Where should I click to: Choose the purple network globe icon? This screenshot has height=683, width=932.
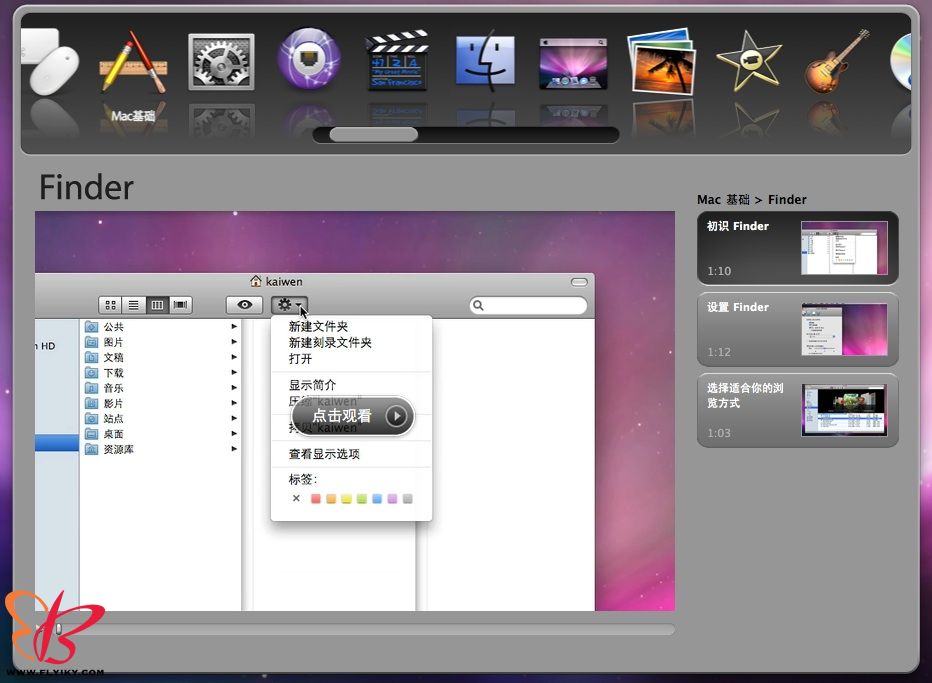tap(309, 59)
